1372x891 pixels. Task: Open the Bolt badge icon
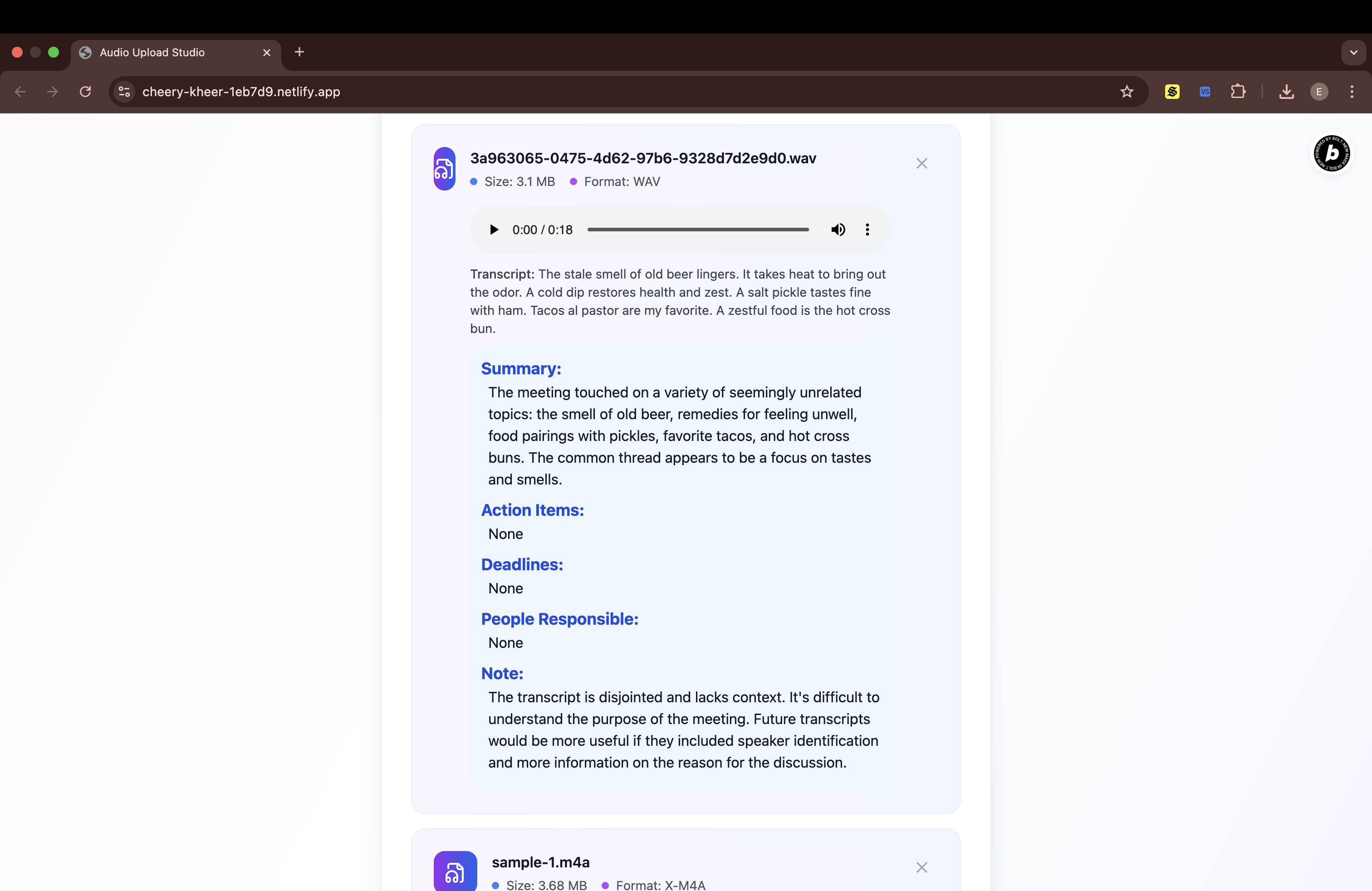[1331, 153]
